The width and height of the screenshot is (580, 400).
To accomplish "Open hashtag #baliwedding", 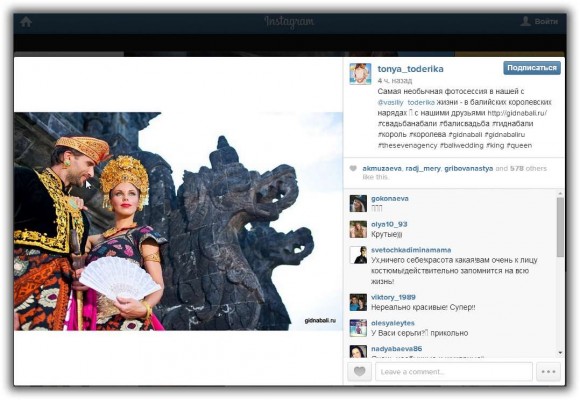I will [x=461, y=145].
